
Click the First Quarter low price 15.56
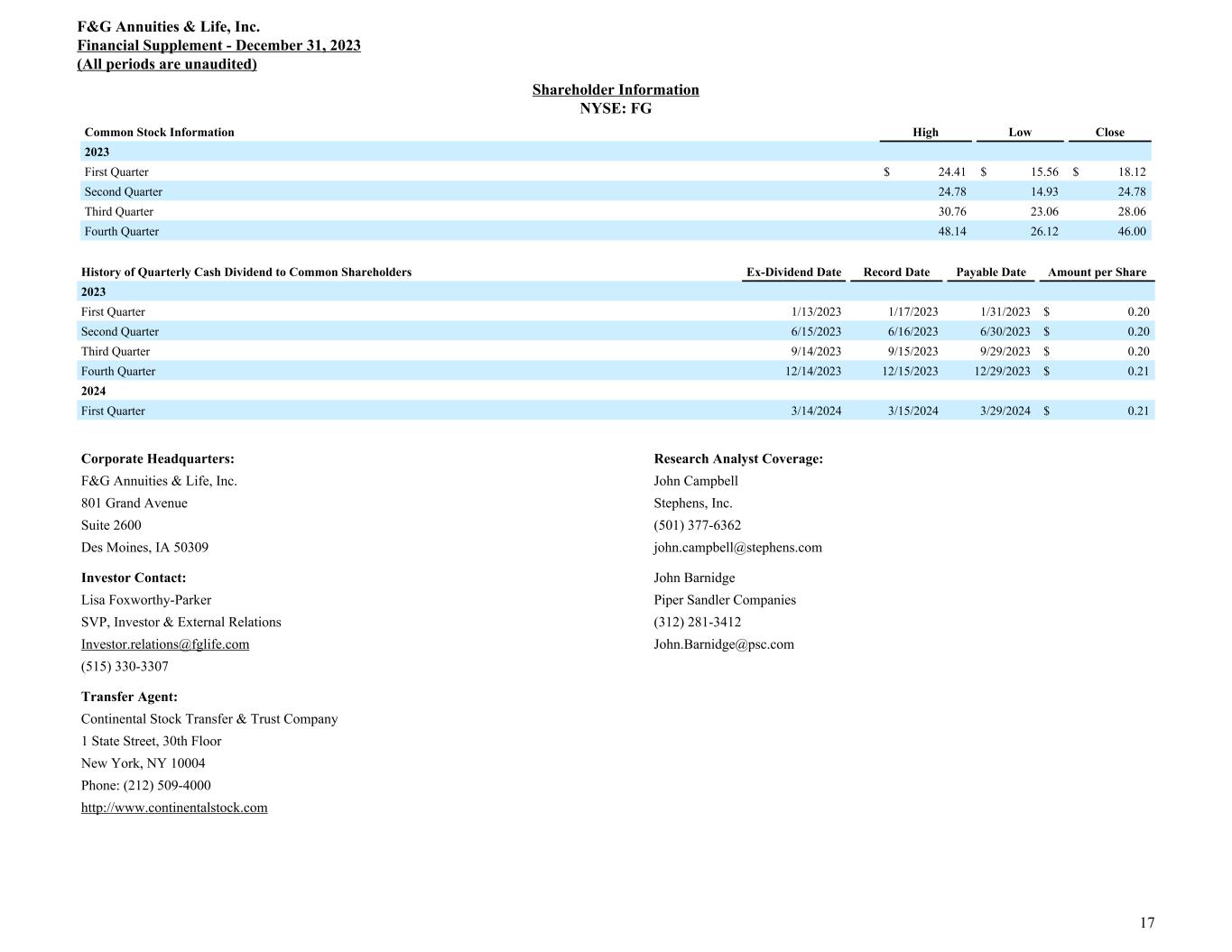pos(1044,172)
